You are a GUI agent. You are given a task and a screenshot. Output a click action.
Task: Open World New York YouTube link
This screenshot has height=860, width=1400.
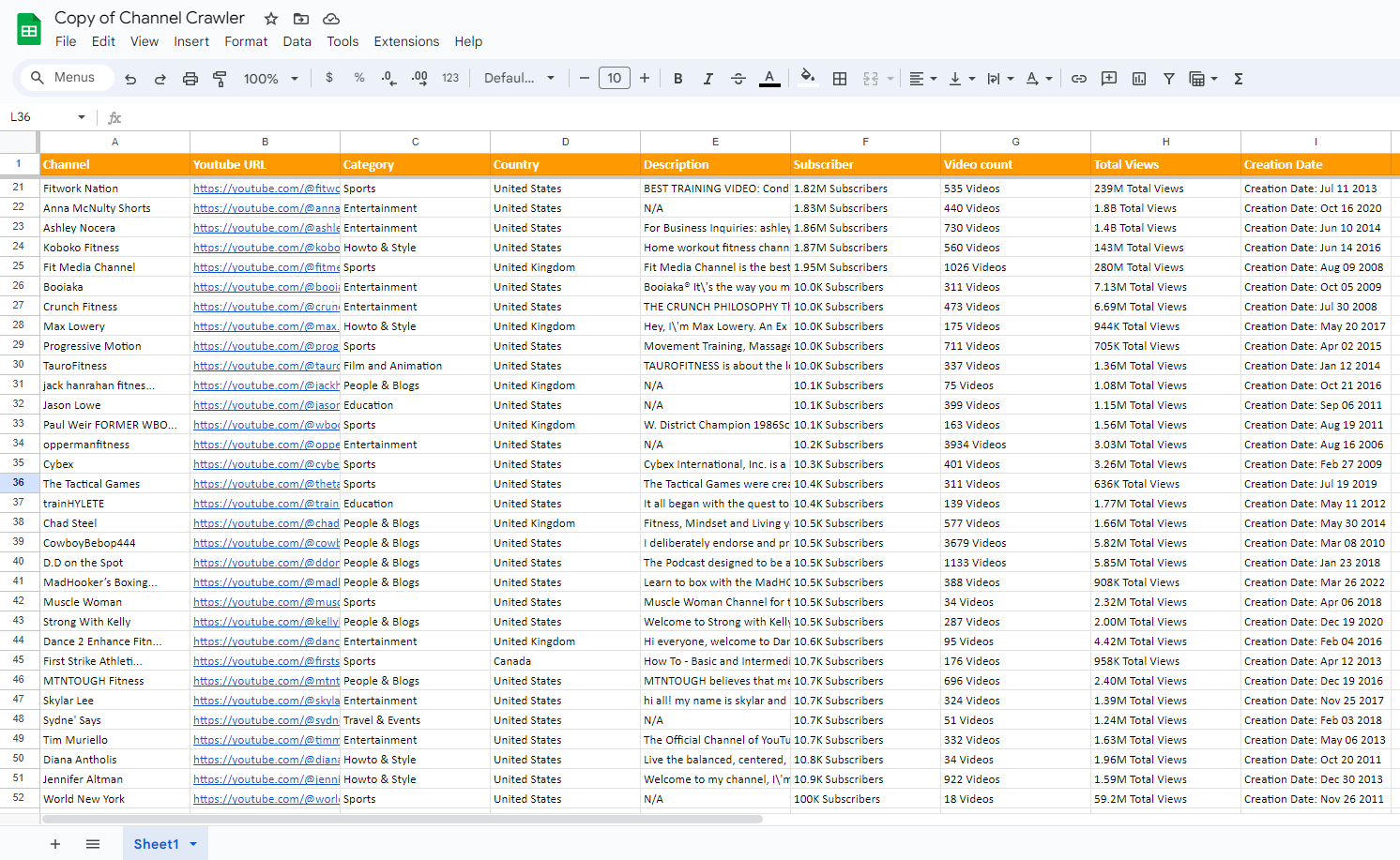[266, 799]
